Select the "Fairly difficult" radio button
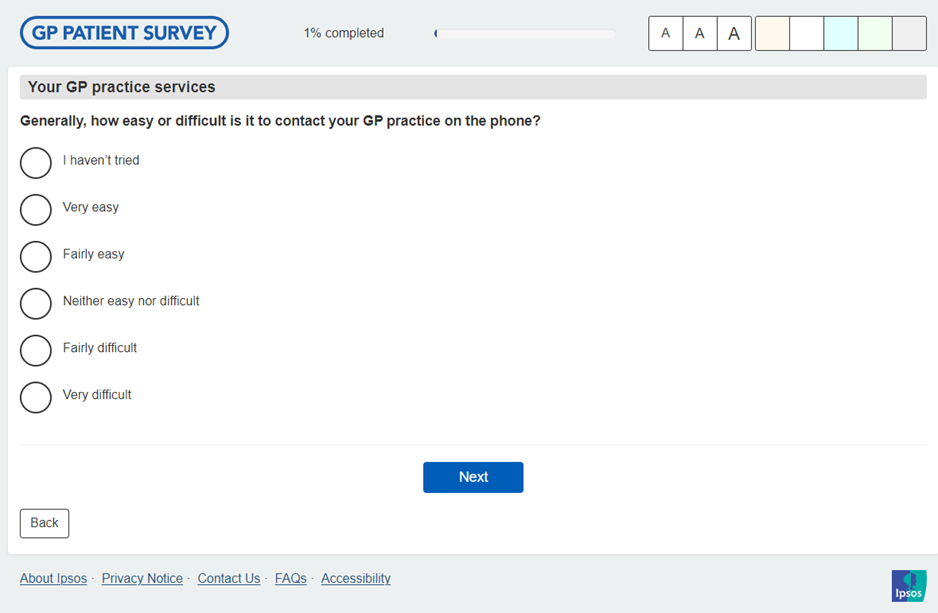The image size is (938, 613). click(36, 350)
